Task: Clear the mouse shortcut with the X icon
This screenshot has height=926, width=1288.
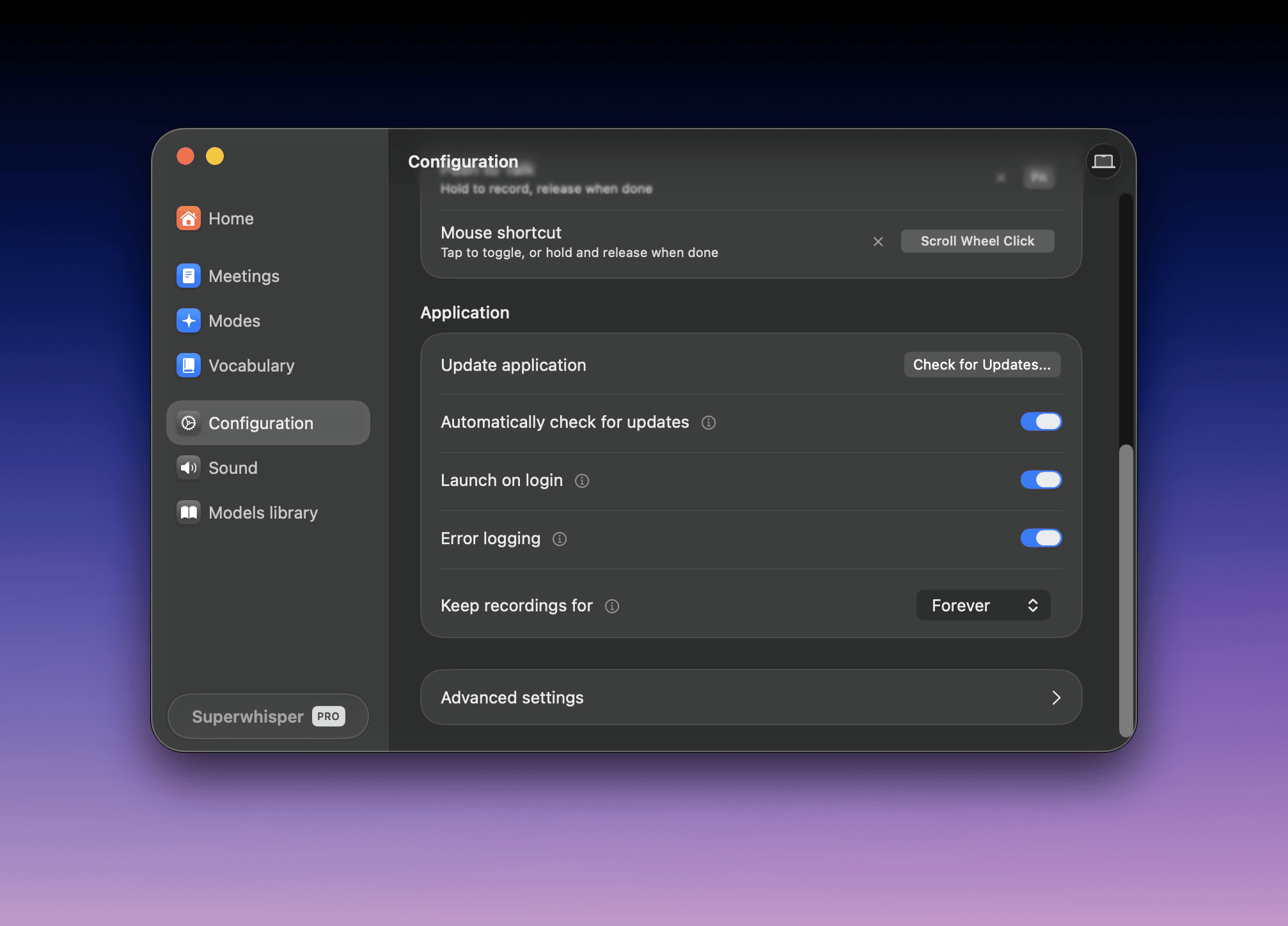Action: 878,242
